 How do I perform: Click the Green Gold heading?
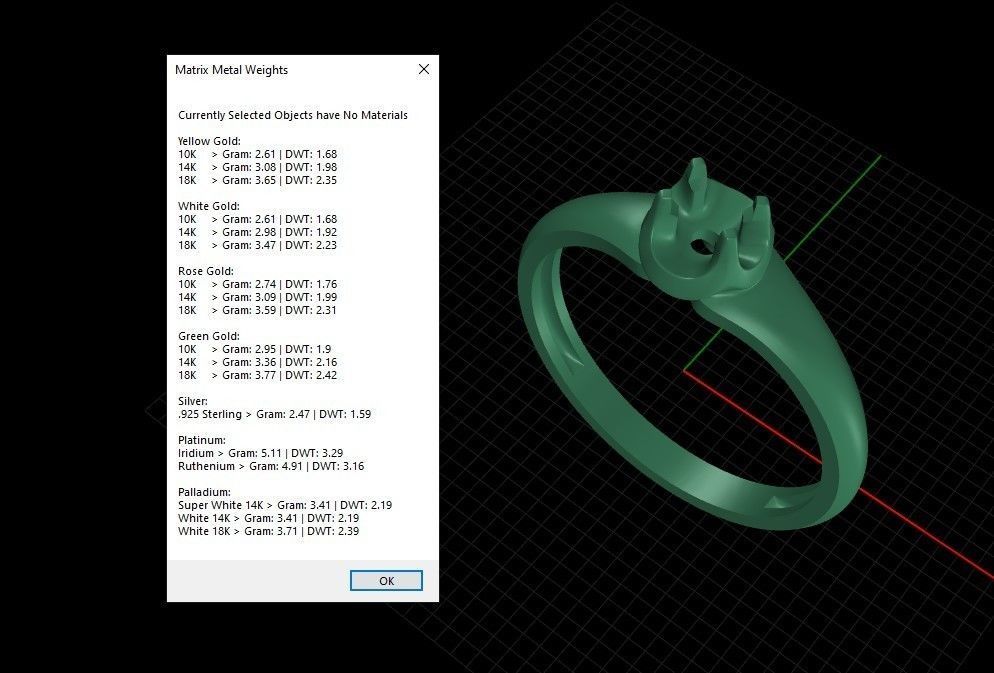[x=209, y=336]
